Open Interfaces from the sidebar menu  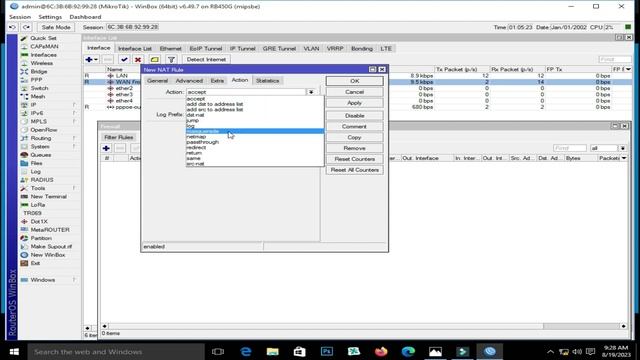[x=43, y=55]
